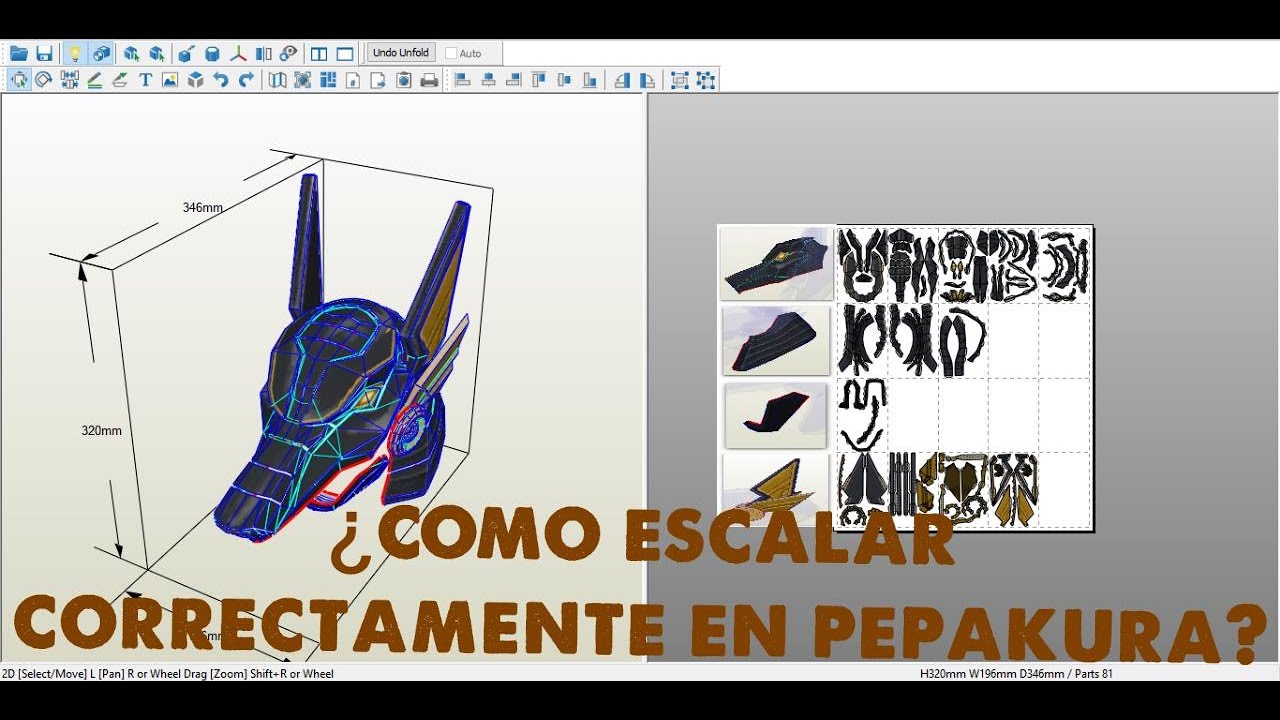This screenshot has height=720, width=1280.
Task: Redo the action with blue arrow
Action: tap(246, 80)
